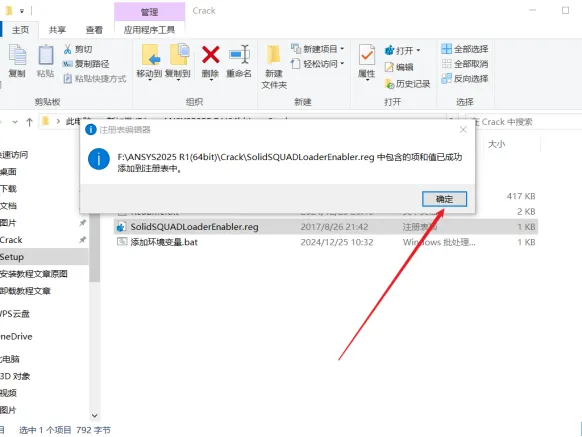Screen dimensions: 582x437
Task: Open the Open (打开) dropdown arrow
Action: (x=418, y=50)
